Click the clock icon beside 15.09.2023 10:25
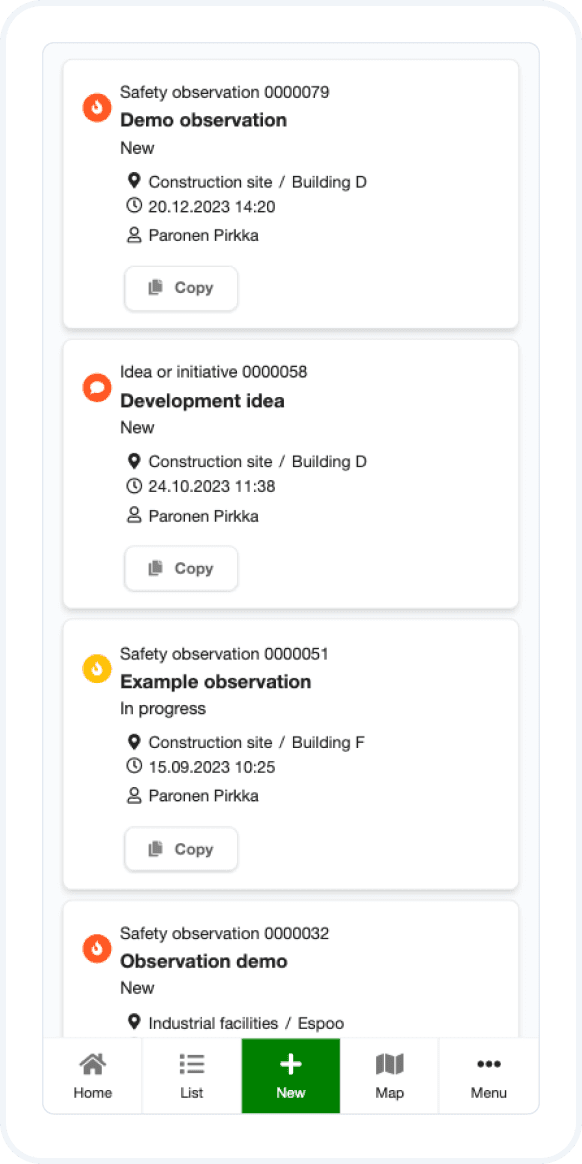The height and width of the screenshot is (1164, 582). 134,766
